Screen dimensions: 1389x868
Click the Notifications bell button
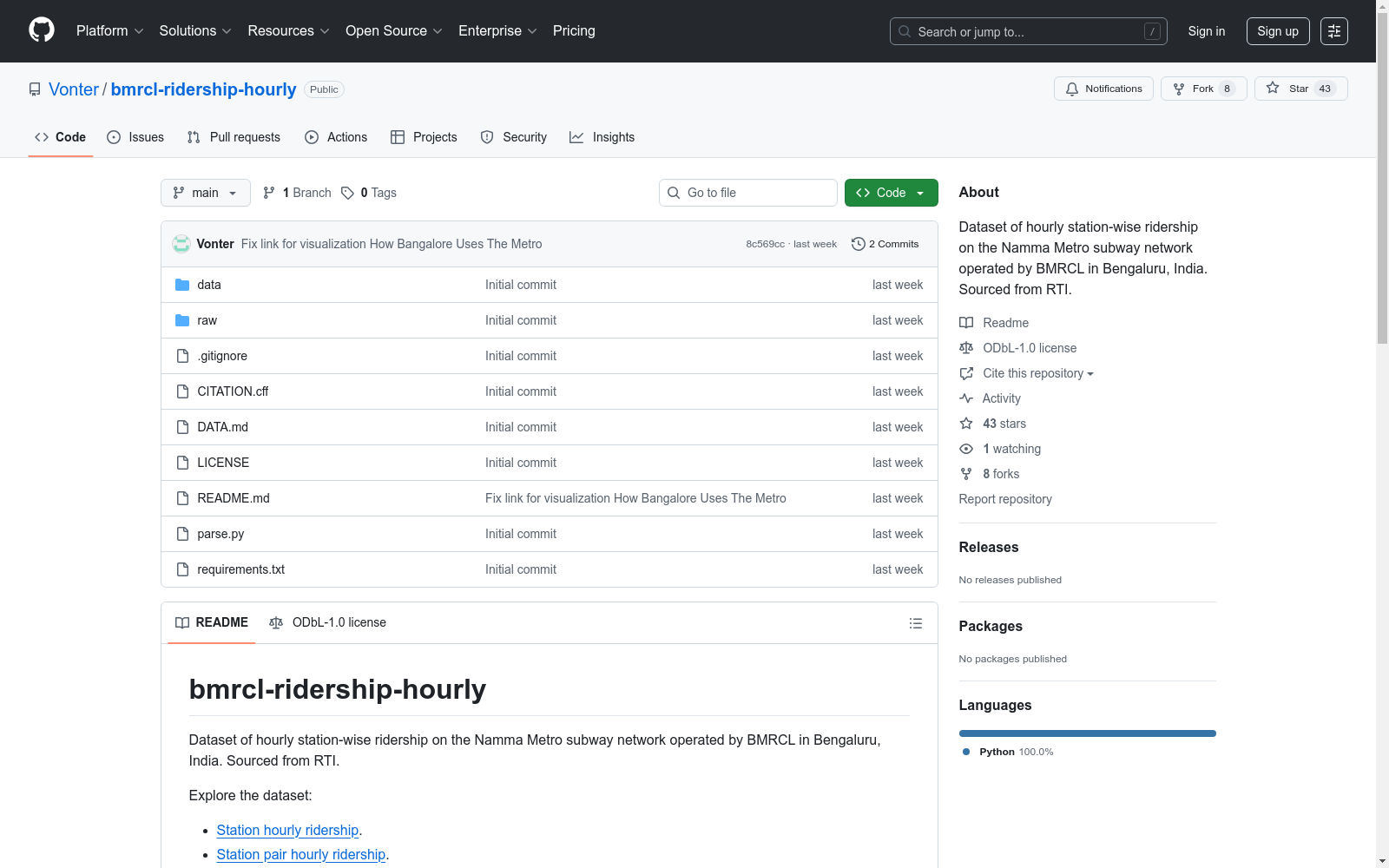point(1103,89)
